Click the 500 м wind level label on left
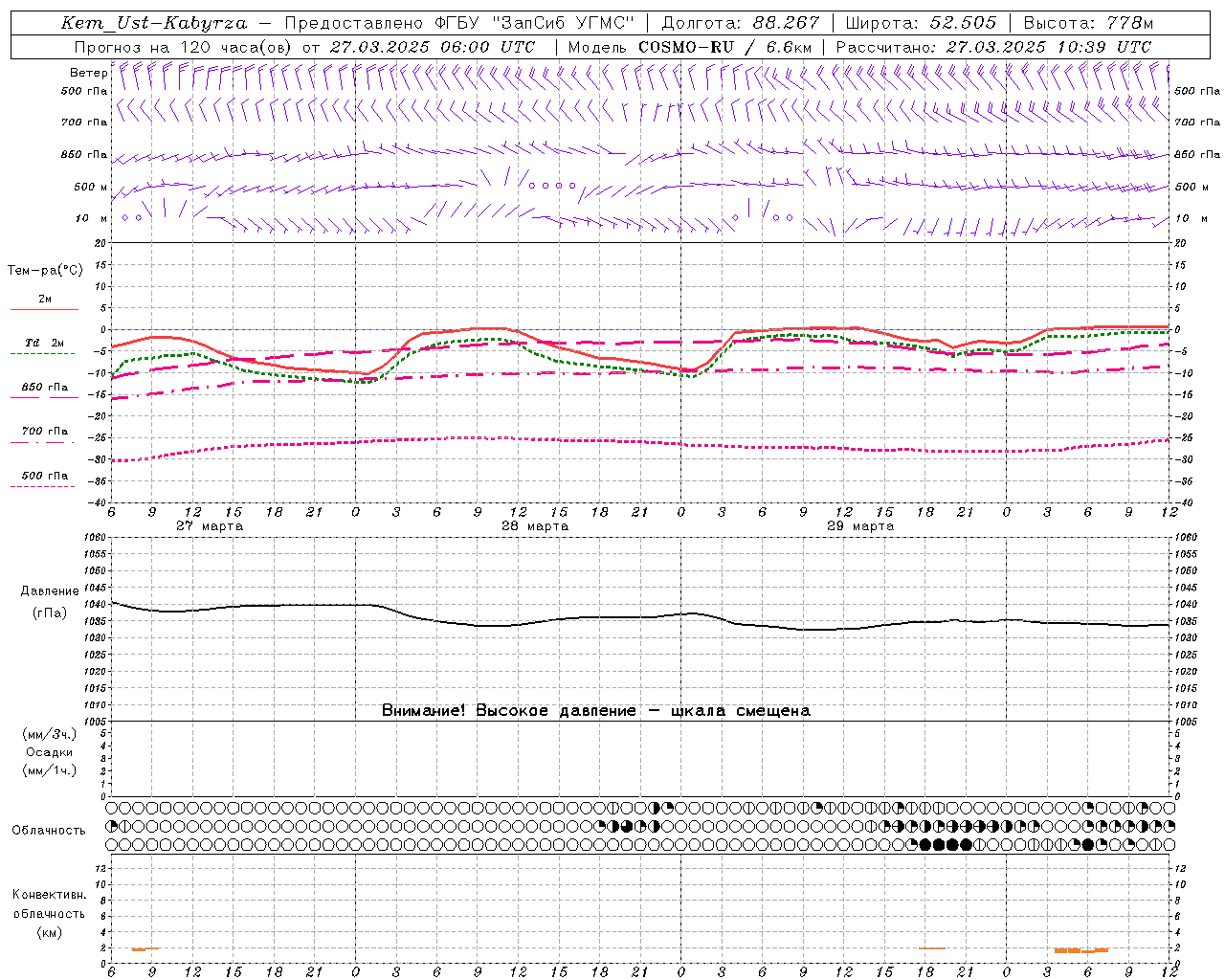Image resolution: width=1225 pixels, height=980 pixels. point(91,187)
